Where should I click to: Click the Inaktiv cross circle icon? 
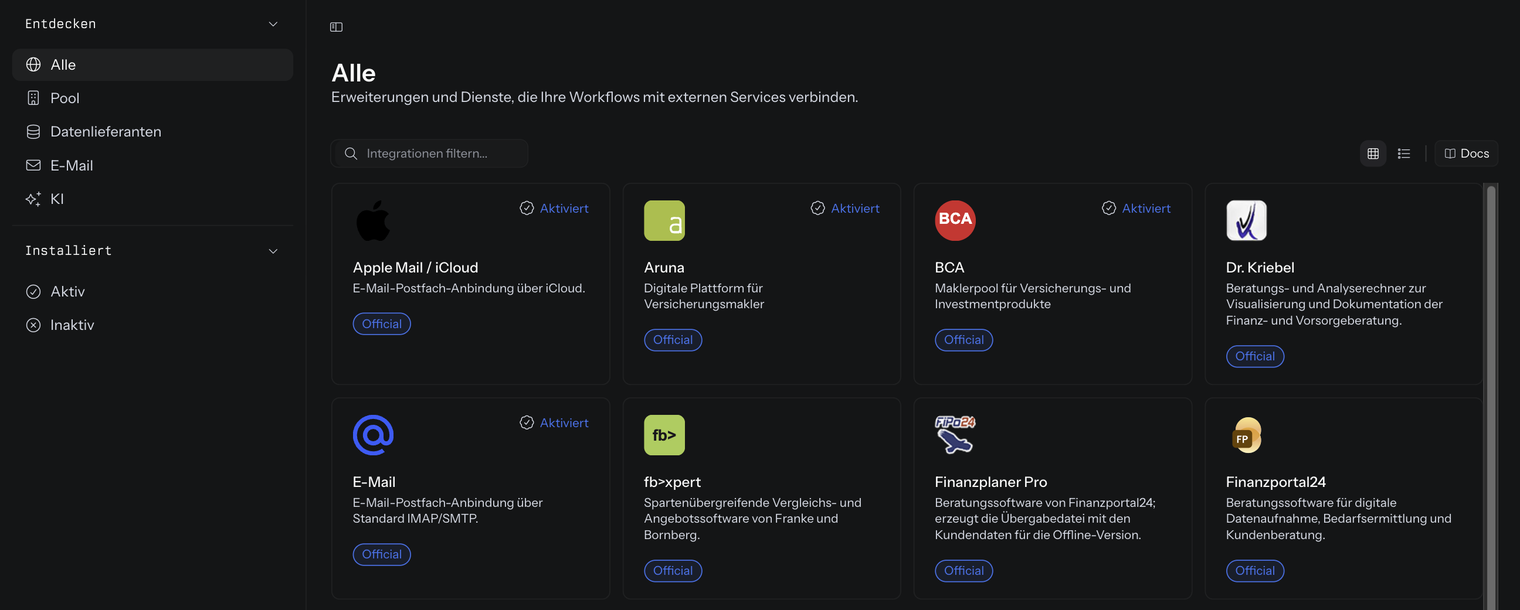tap(33, 325)
